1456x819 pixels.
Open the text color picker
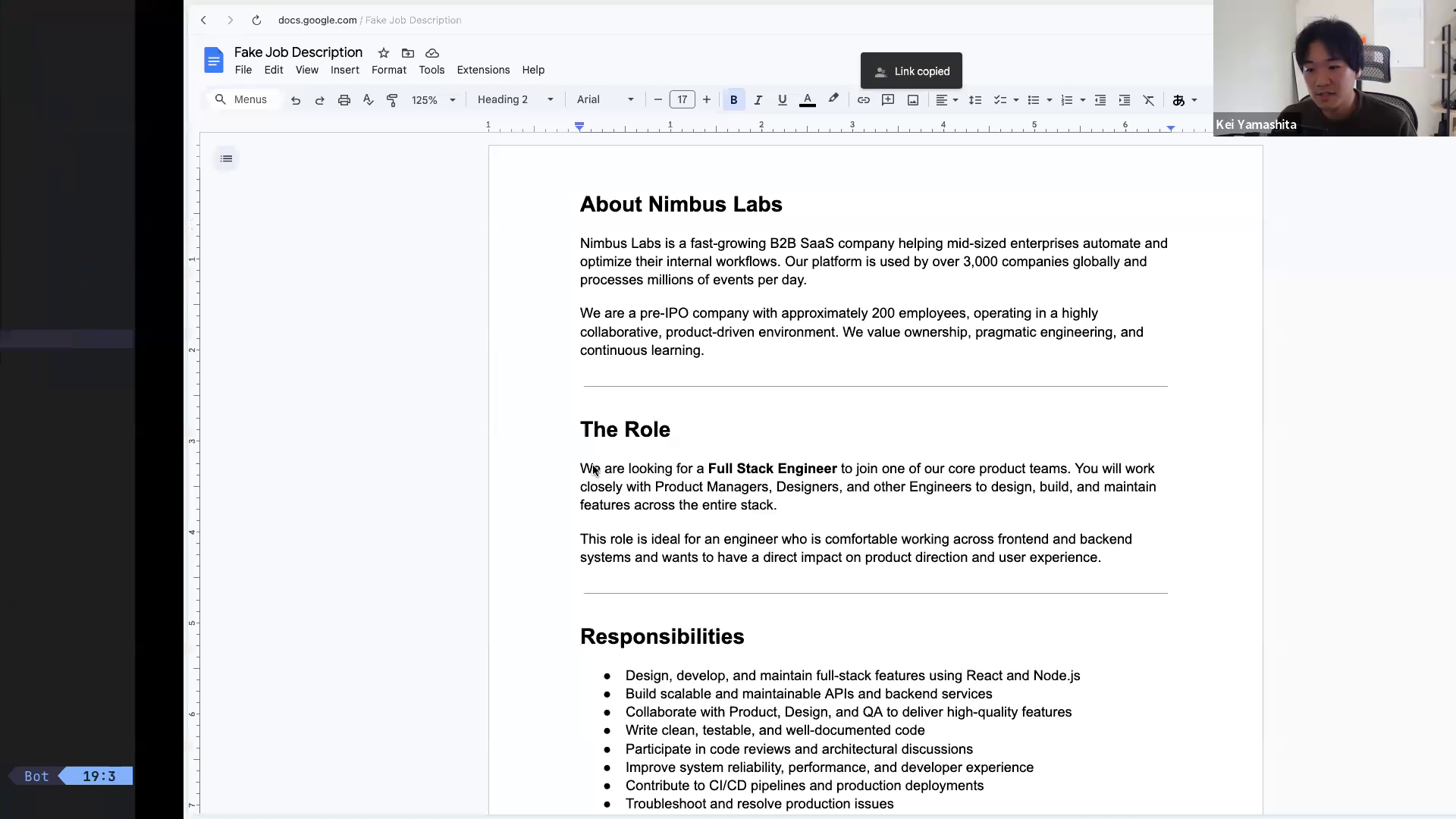[808, 100]
